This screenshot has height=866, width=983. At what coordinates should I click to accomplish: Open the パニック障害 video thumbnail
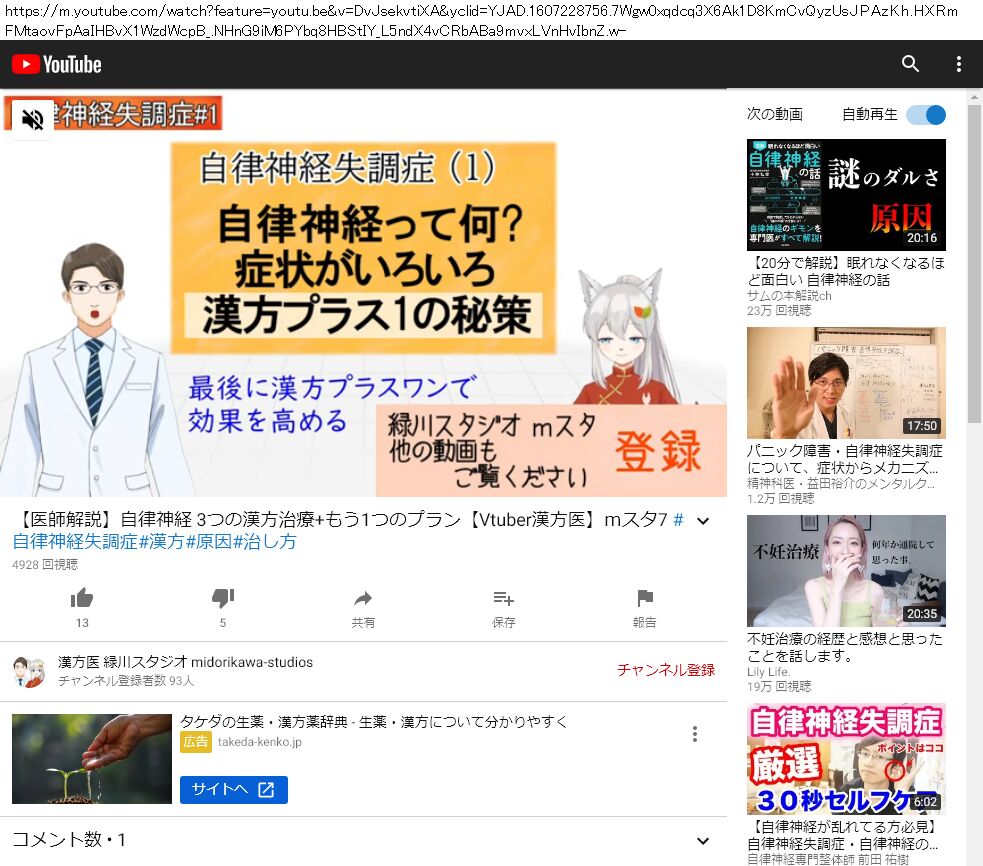[846, 382]
